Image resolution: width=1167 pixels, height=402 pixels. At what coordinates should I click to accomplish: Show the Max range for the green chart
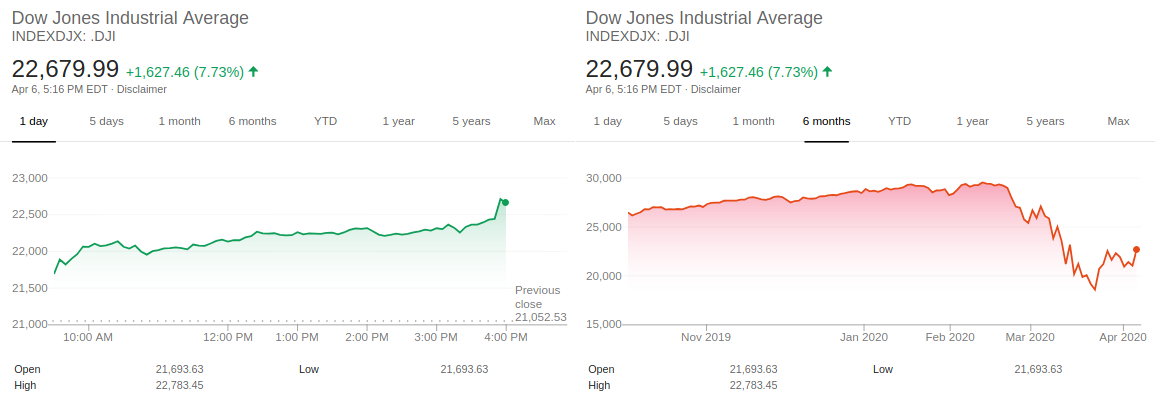[x=544, y=121]
